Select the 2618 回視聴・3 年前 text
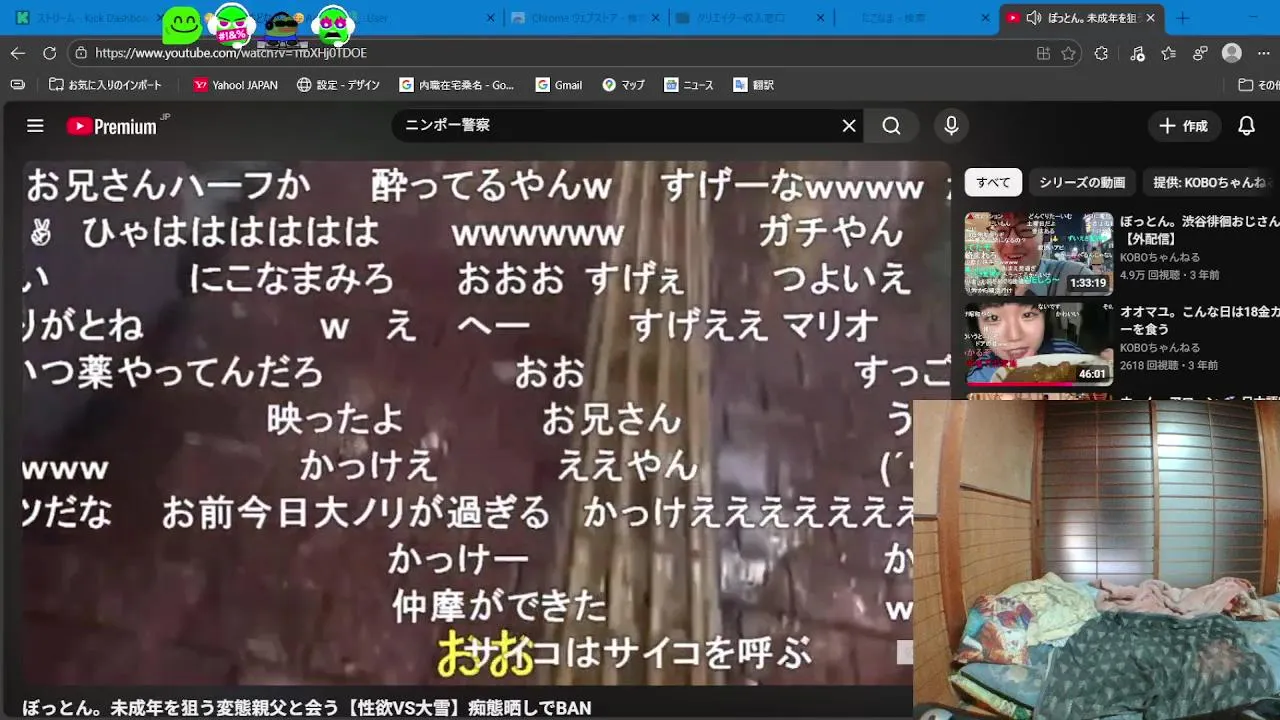 coord(1169,366)
